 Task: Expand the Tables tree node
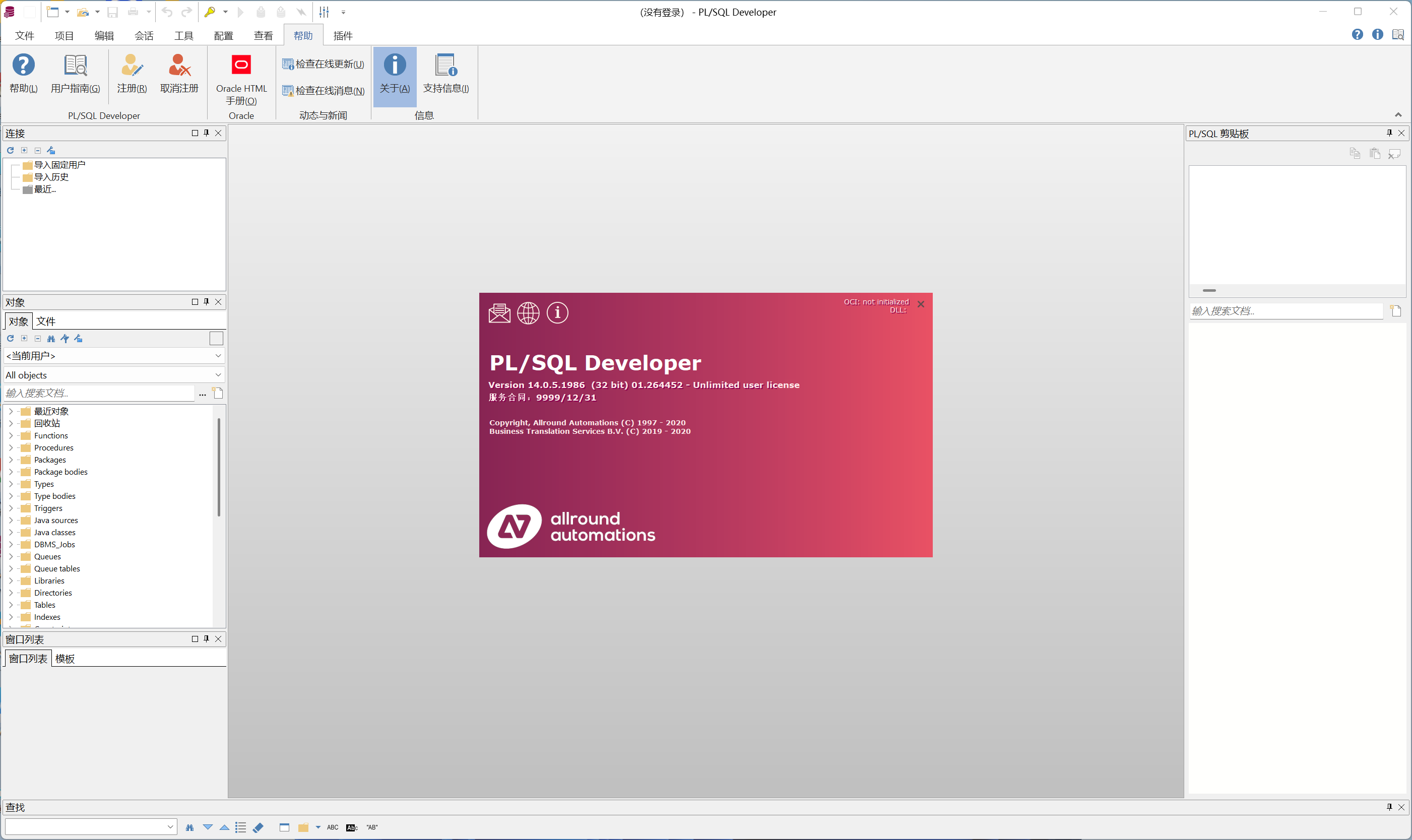point(11,605)
